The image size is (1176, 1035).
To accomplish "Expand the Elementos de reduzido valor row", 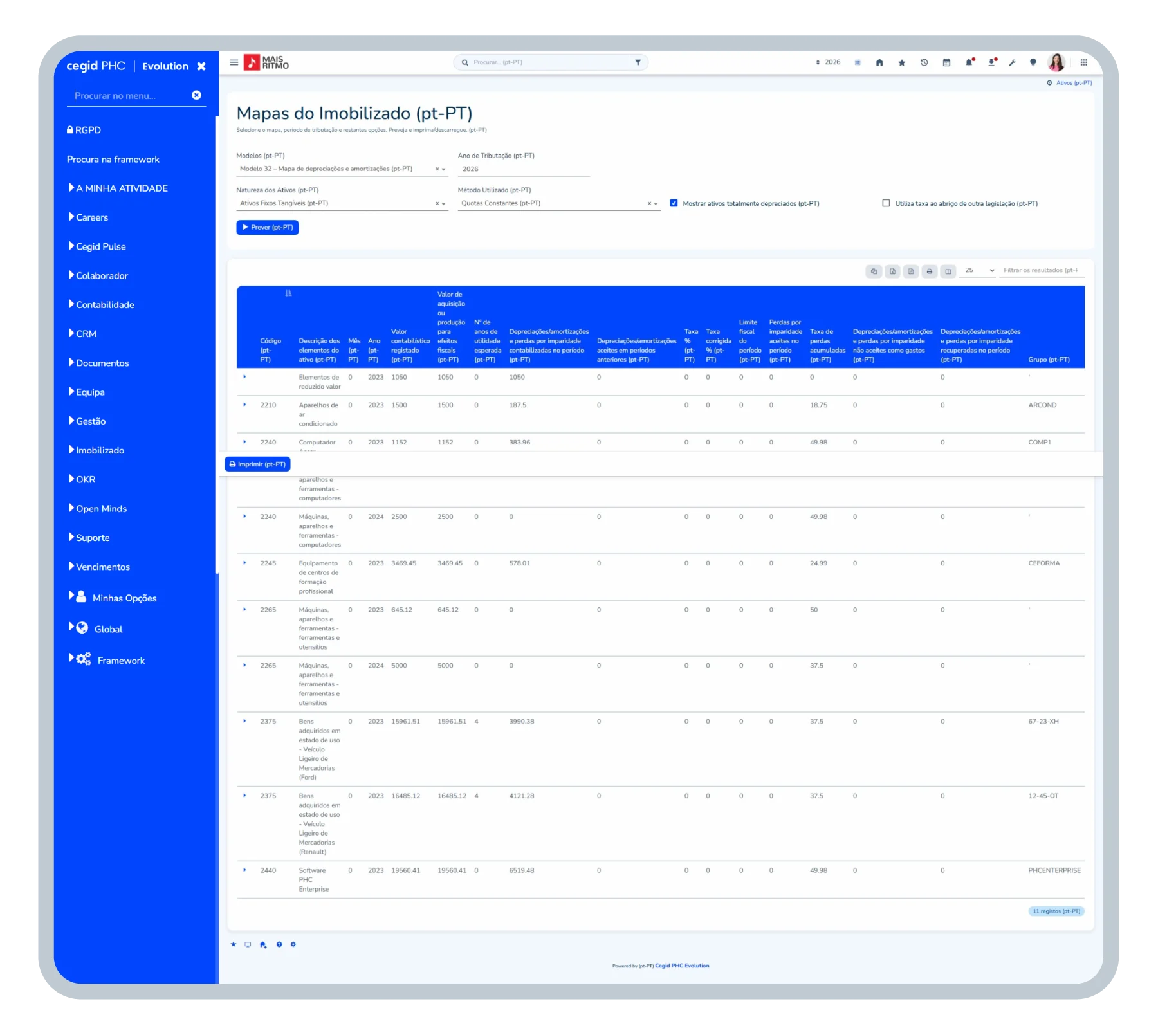I will (244, 377).
